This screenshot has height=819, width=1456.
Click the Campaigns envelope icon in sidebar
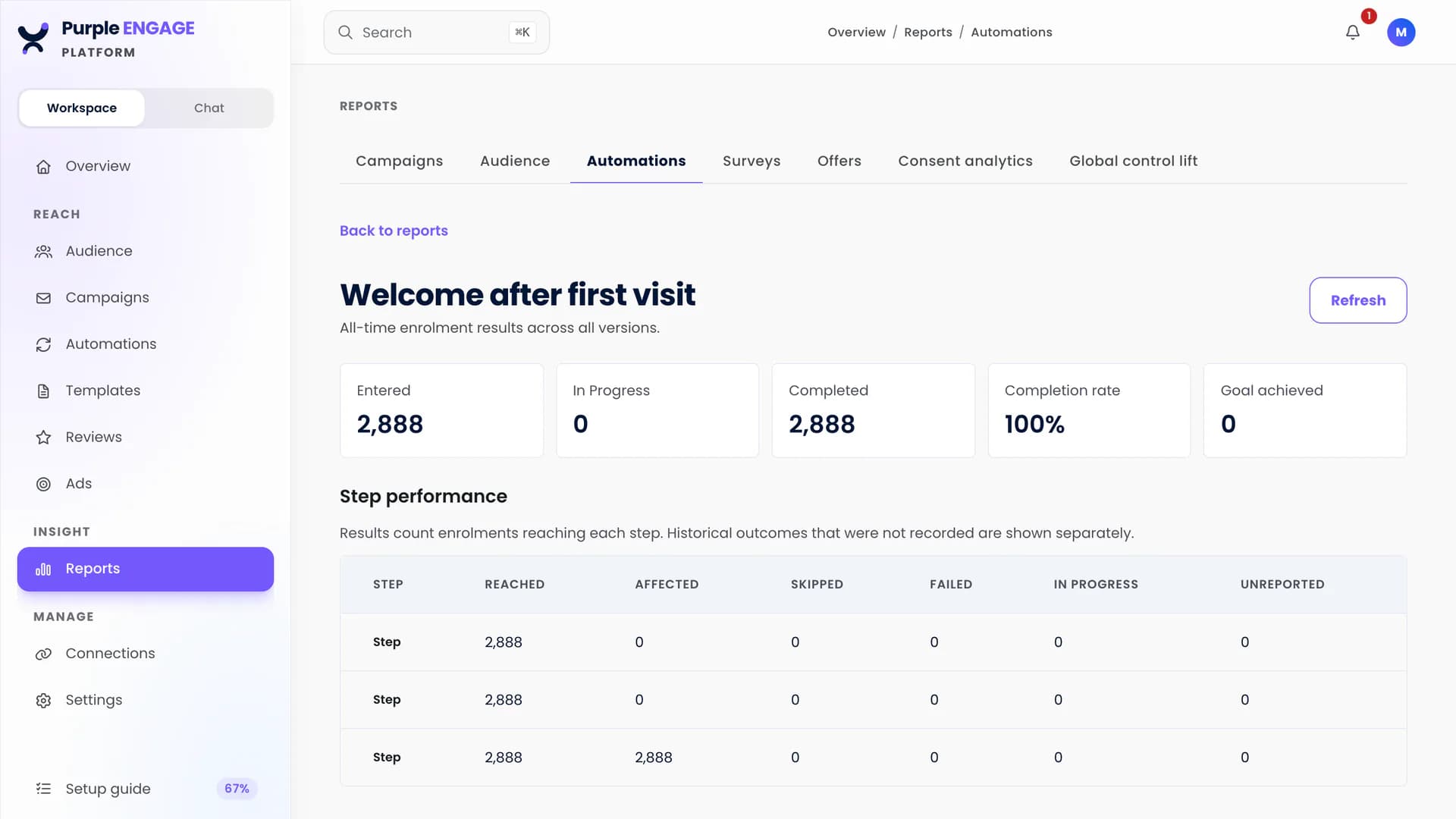pos(43,298)
